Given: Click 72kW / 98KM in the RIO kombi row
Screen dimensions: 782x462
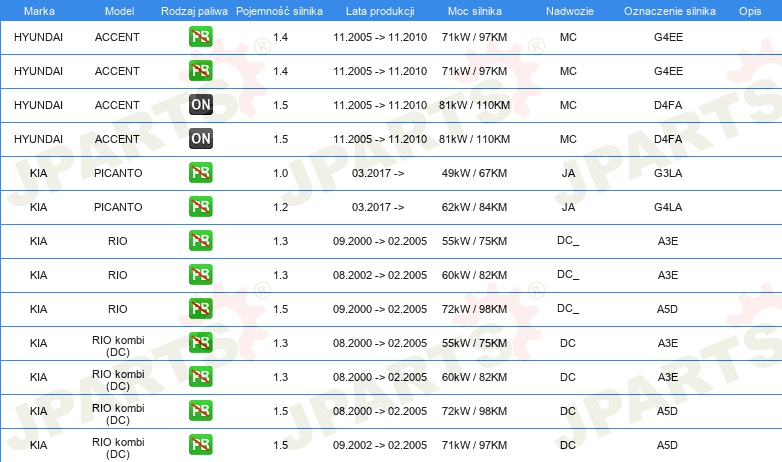Looking at the screenshot, I should click(x=474, y=411).
